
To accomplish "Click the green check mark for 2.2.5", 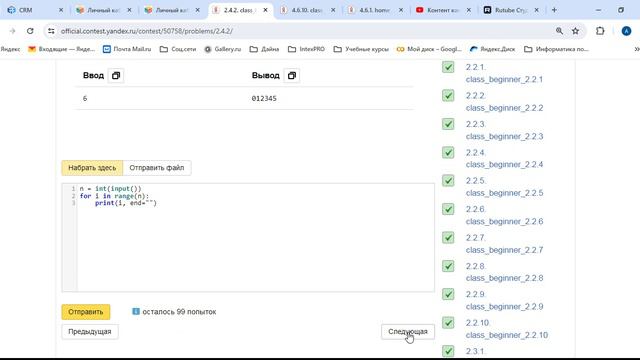I will [x=448, y=180].
